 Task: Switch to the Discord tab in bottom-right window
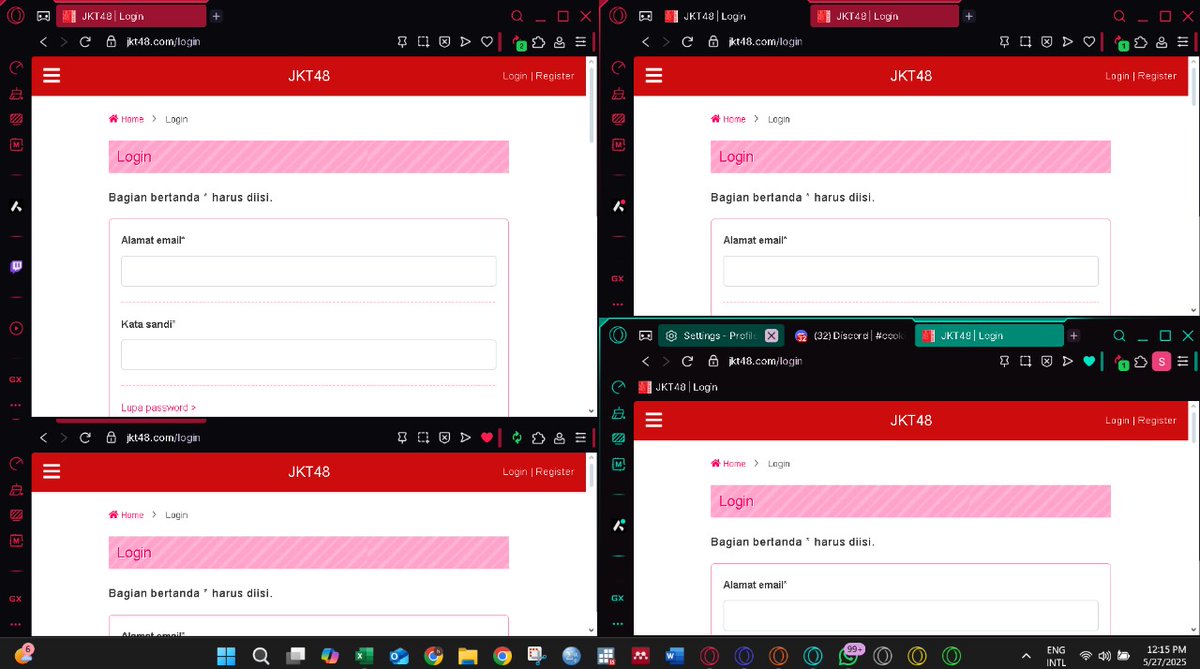point(849,336)
